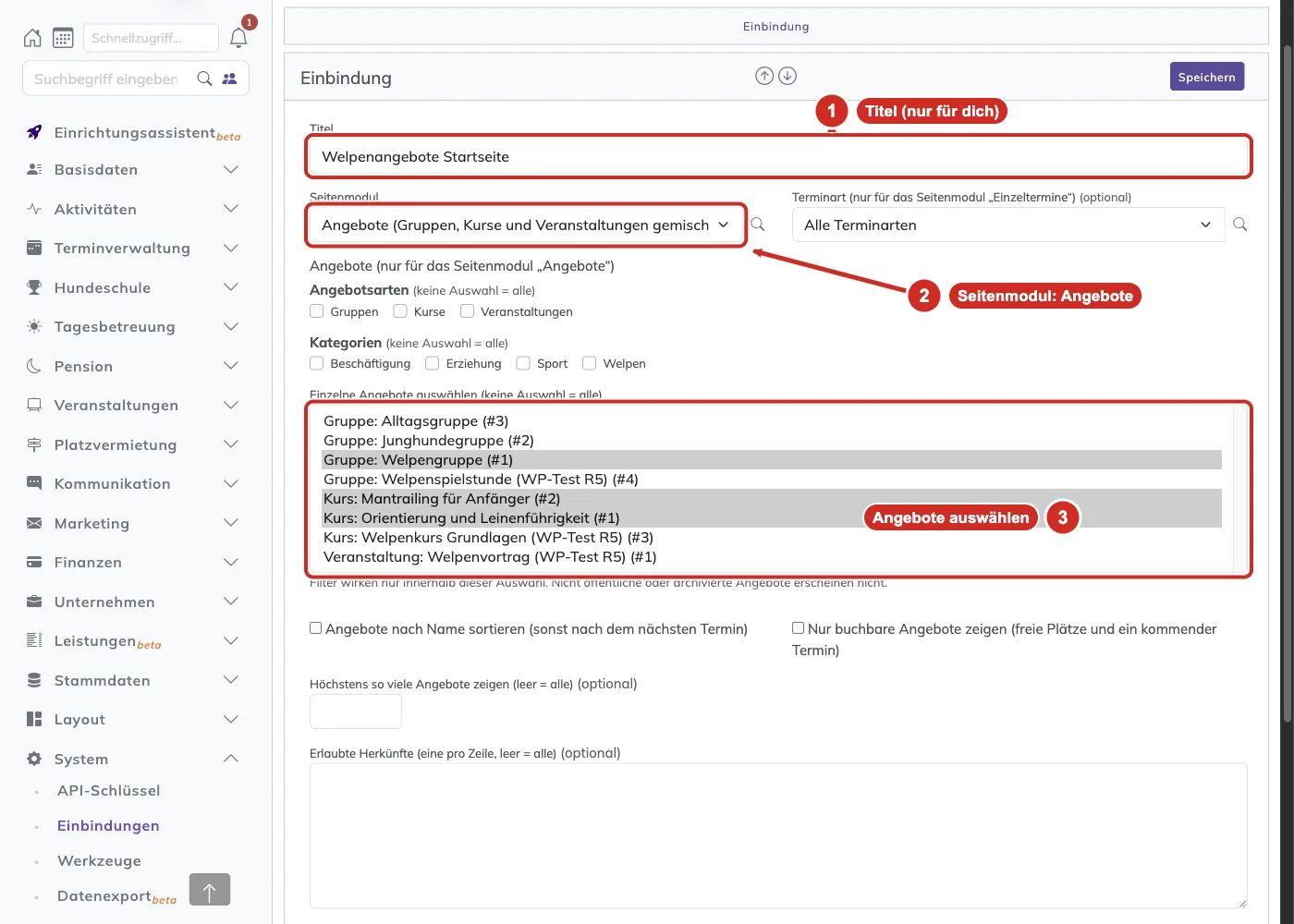
Task: Move section down with arrow-down icon
Action: tap(787, 77)
